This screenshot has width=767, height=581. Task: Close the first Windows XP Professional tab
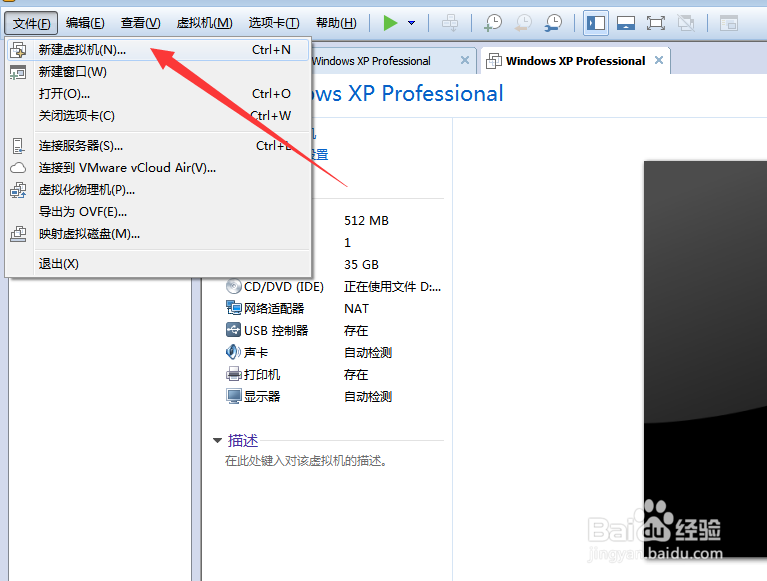pyautogui.click(x=465, y=60)
